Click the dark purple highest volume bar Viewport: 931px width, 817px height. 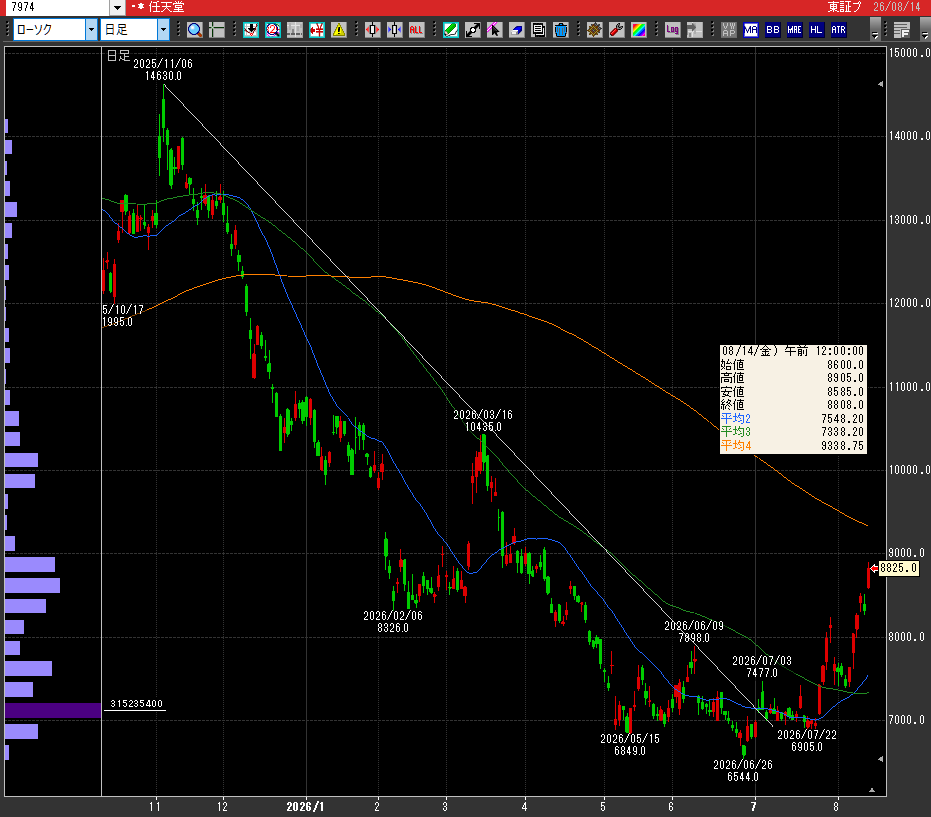coord(53,711)
